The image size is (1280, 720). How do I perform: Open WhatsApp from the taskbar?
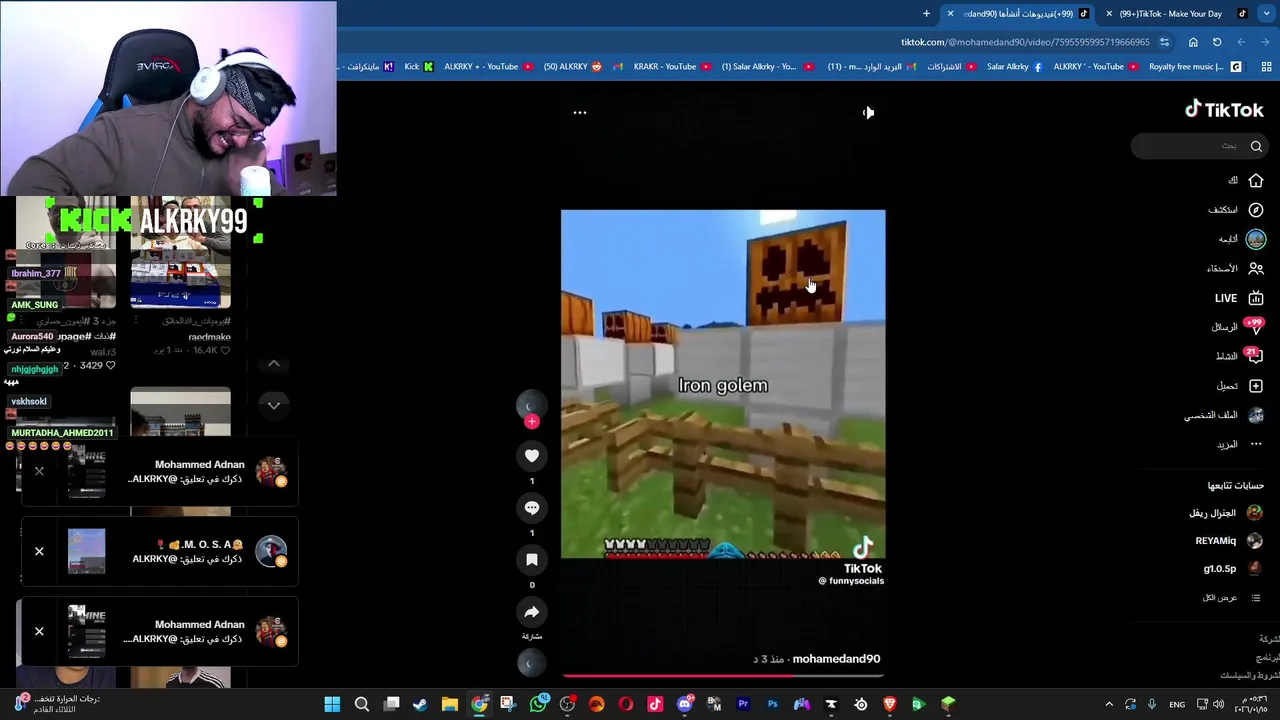pyautogui.click(x=538, y=705)
